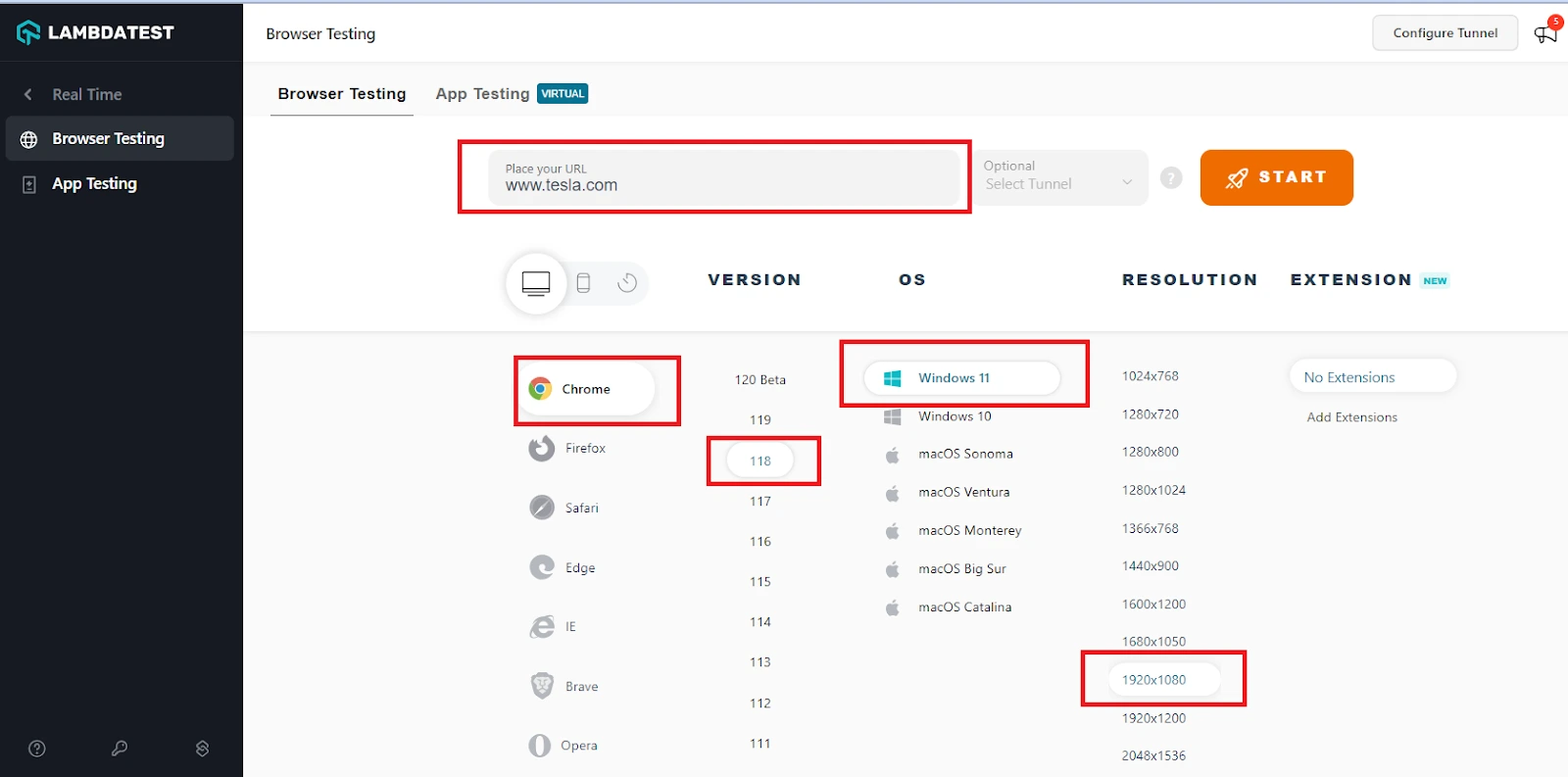Viewport: 1568px width, 777px height.
Task: Click the LambdaTest logo
Action: (x=95, y=32)
